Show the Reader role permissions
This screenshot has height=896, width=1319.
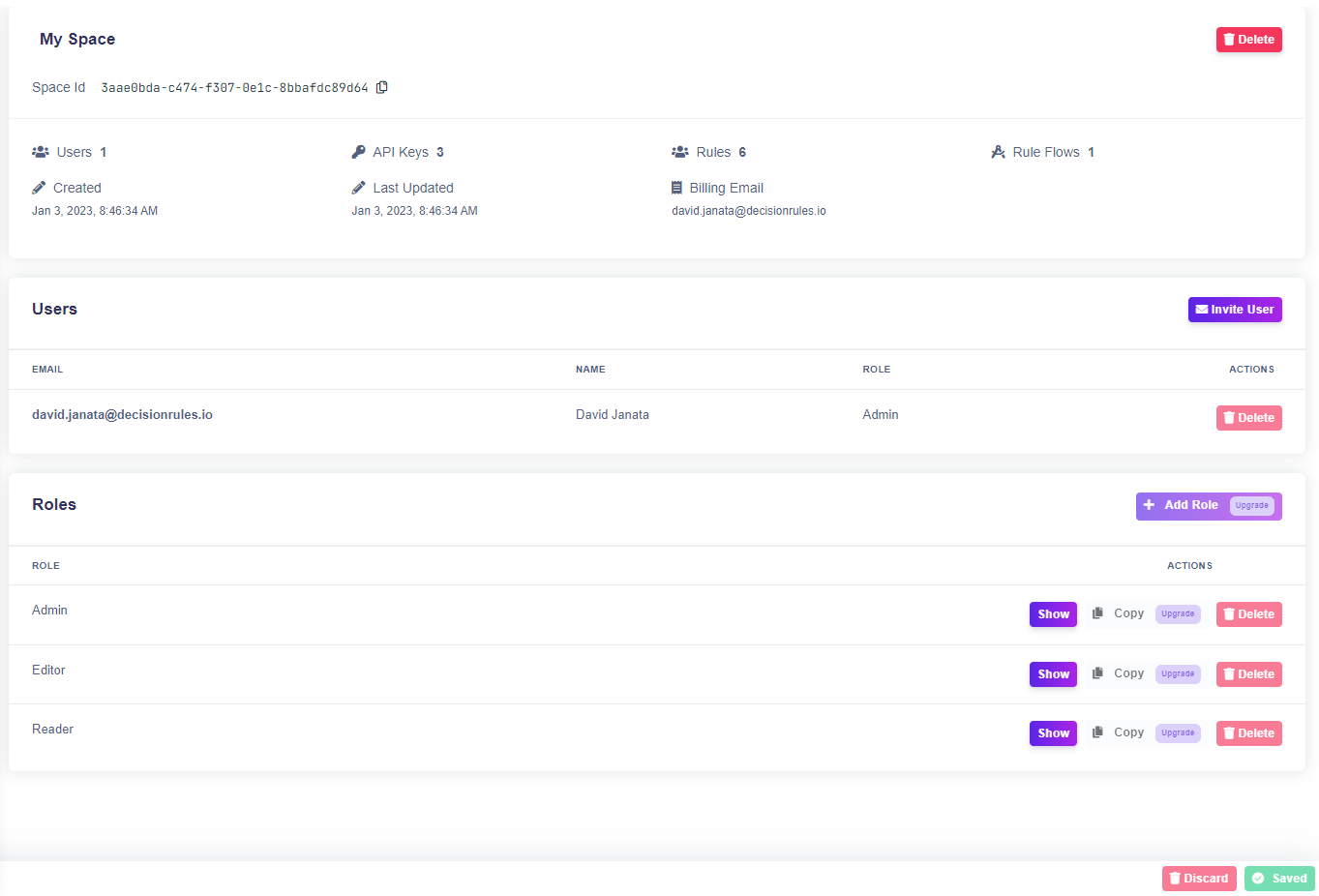pyautogui.click(x=1053, y=733)
